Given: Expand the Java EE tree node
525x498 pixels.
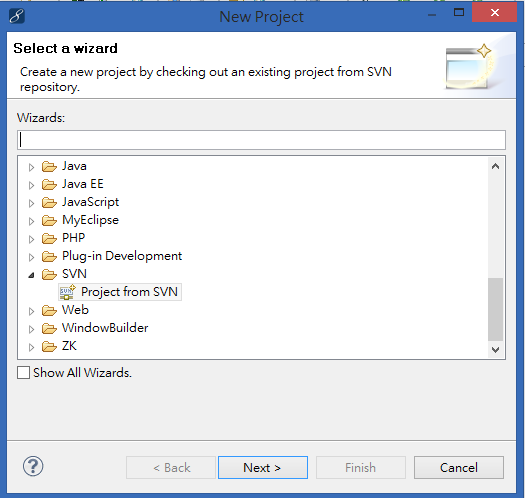Looking at the screenshot, I should (x=31, y=185).
